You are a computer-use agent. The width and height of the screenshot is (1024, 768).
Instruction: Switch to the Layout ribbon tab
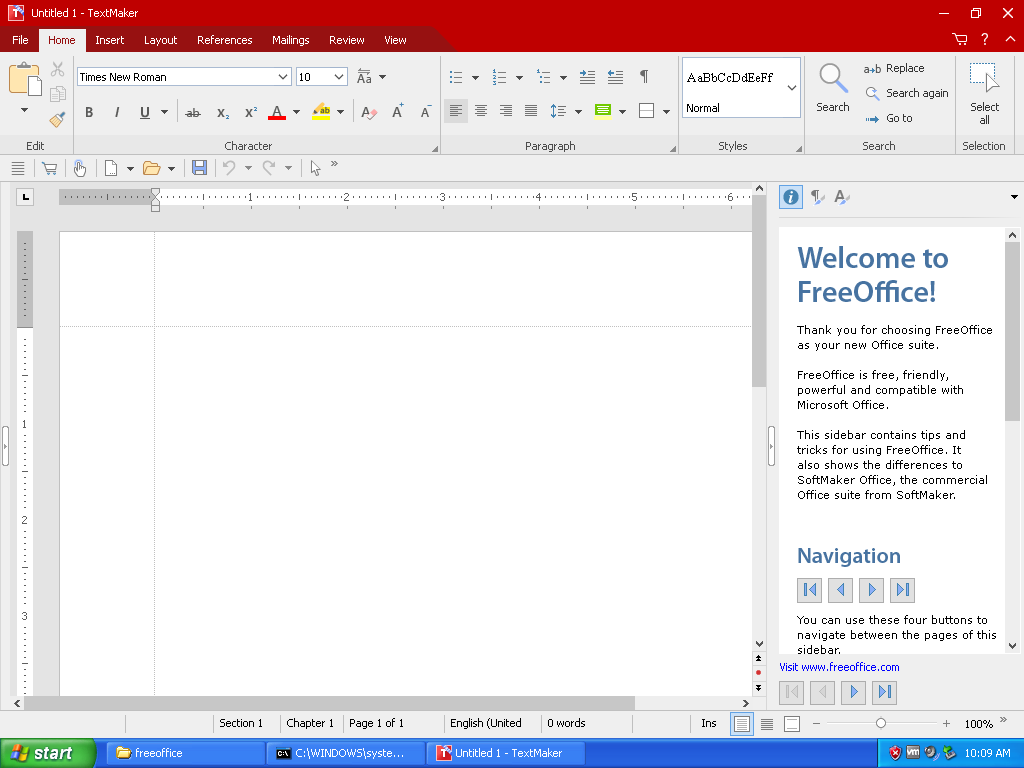pos(161,40)
